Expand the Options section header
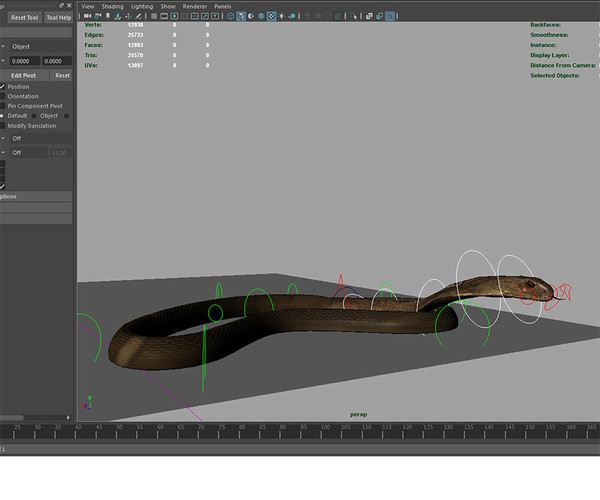Screen dimensions: 600x500 [x=36, y=196]
